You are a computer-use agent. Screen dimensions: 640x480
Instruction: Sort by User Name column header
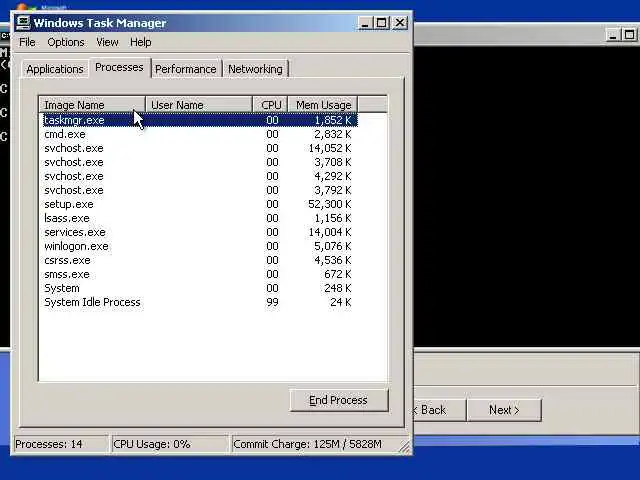coord(199,105)
